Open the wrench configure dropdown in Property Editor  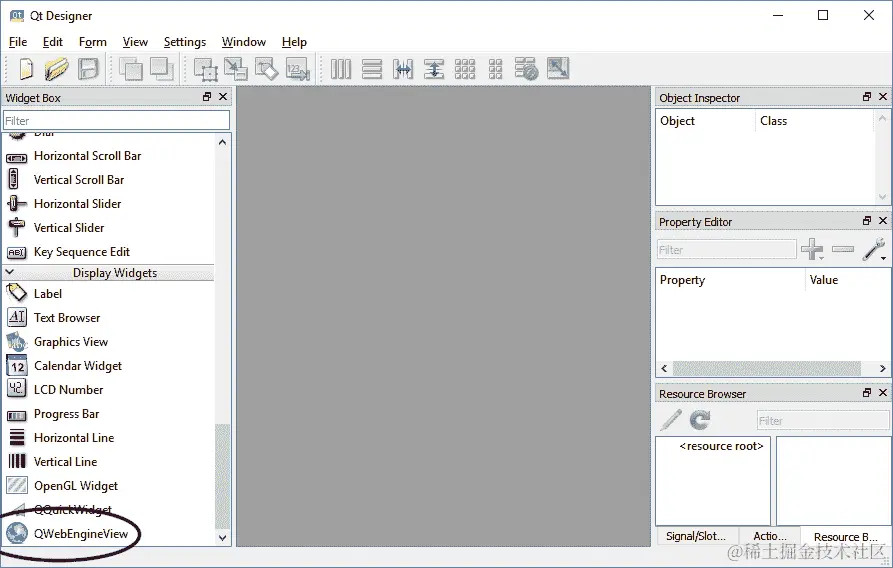pos(874,250)
